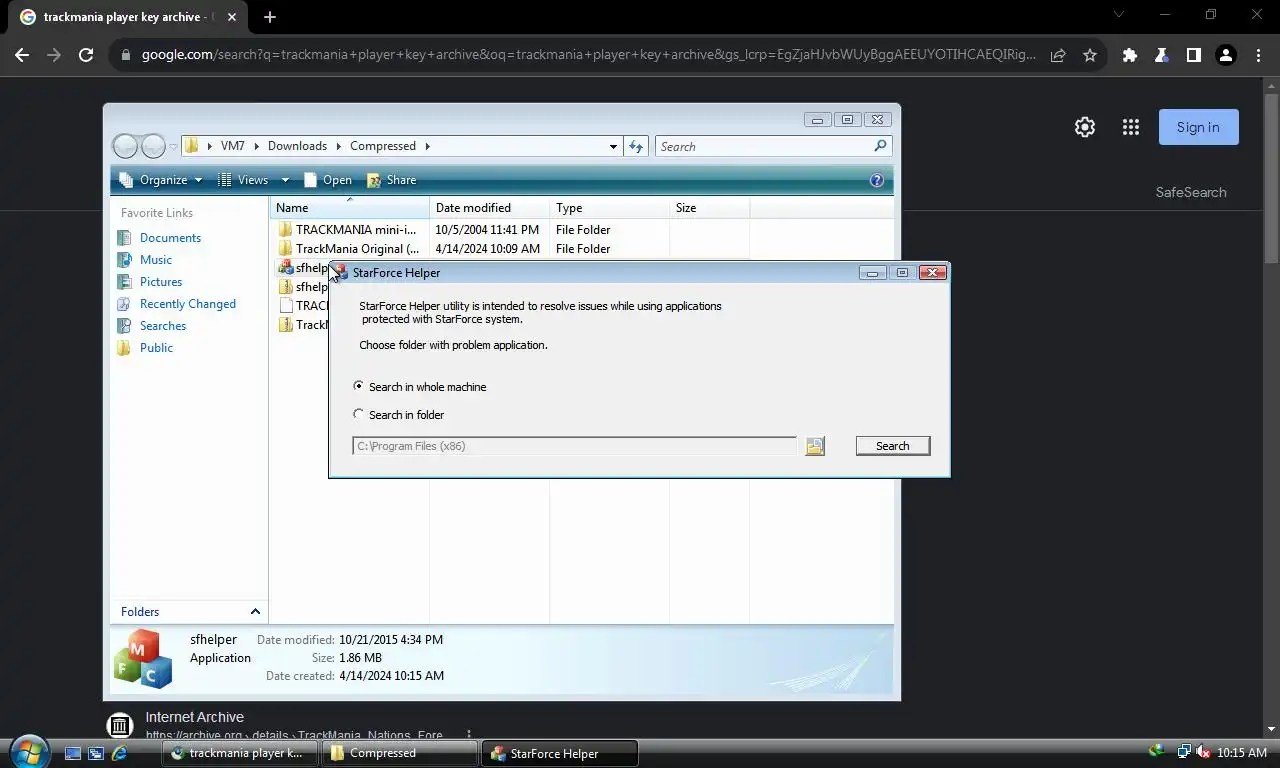This screenshot has width=1280, height=768.
Task: Reload the Chrome page
Action: pos(86,55)
